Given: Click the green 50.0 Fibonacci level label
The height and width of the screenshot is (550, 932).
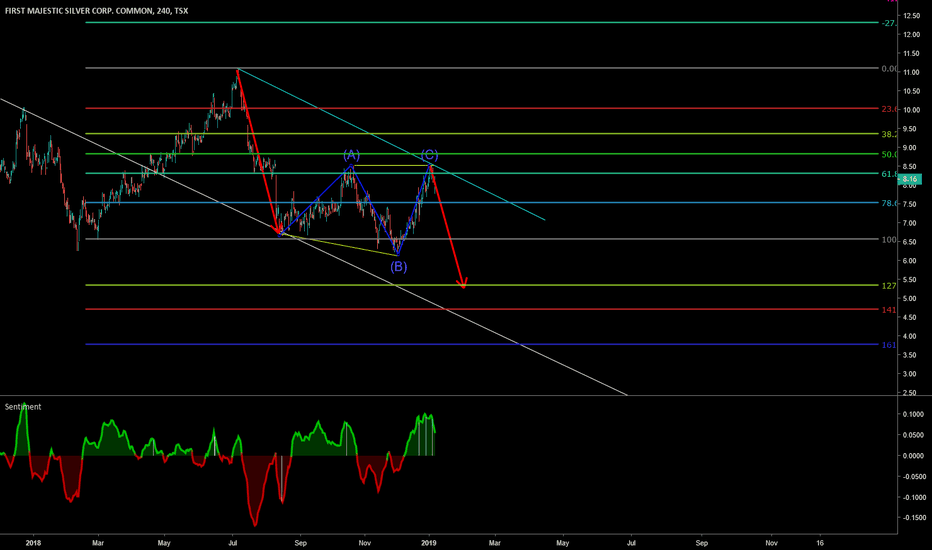Looking at the screenshot, I should tap(889, 155).
